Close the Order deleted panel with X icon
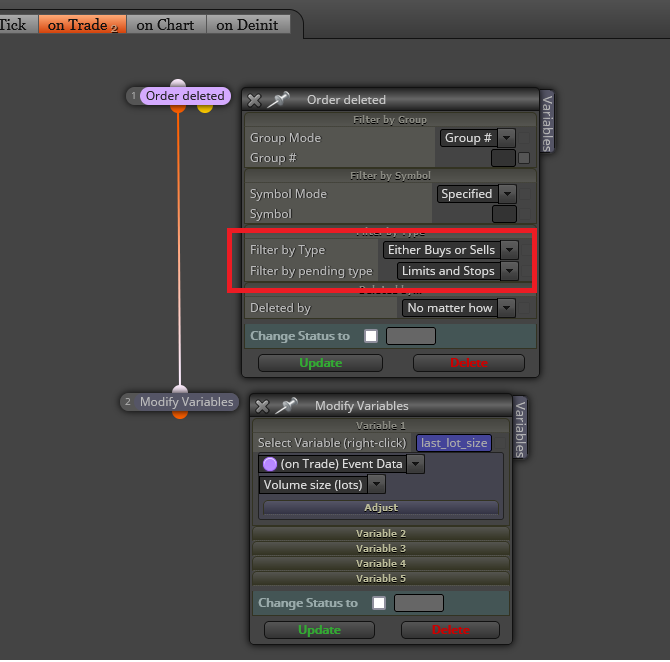 pyautogui.click(x=254, y=100)
